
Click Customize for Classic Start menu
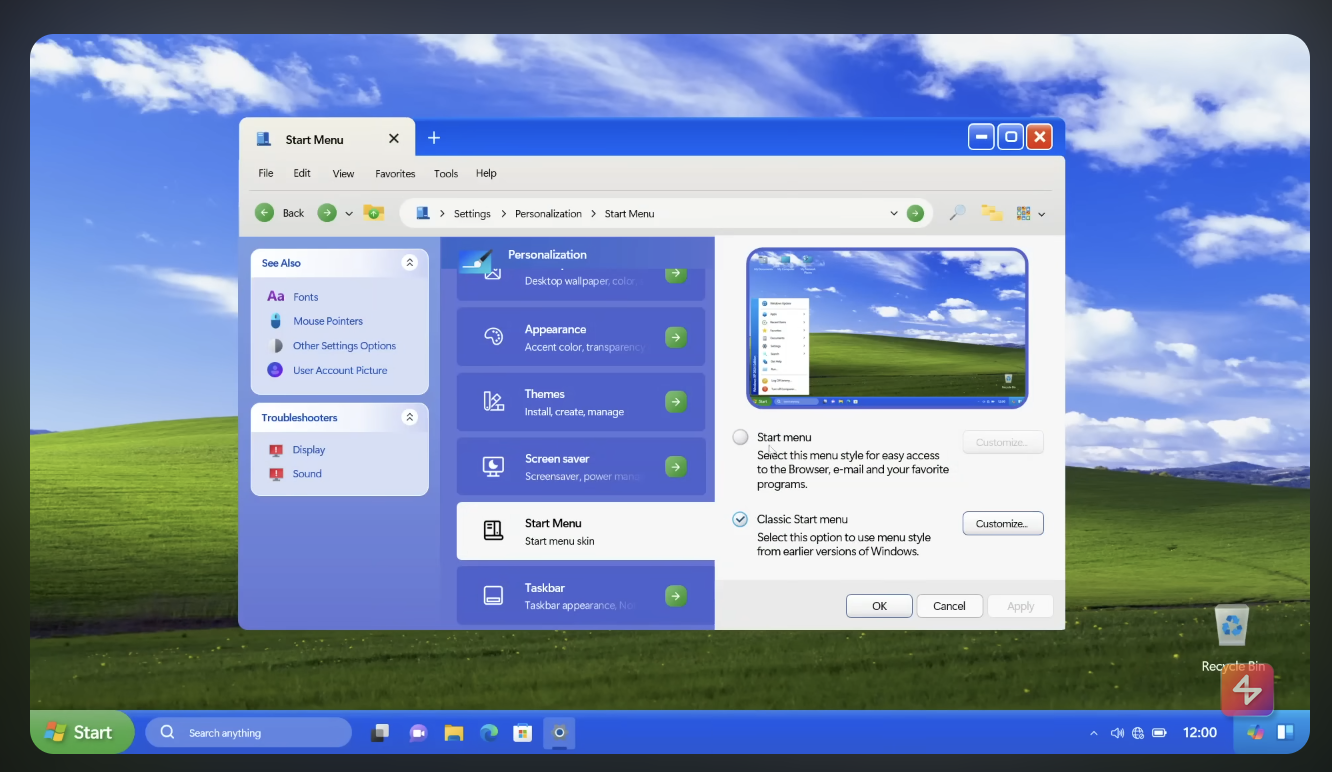(1002, 523)
